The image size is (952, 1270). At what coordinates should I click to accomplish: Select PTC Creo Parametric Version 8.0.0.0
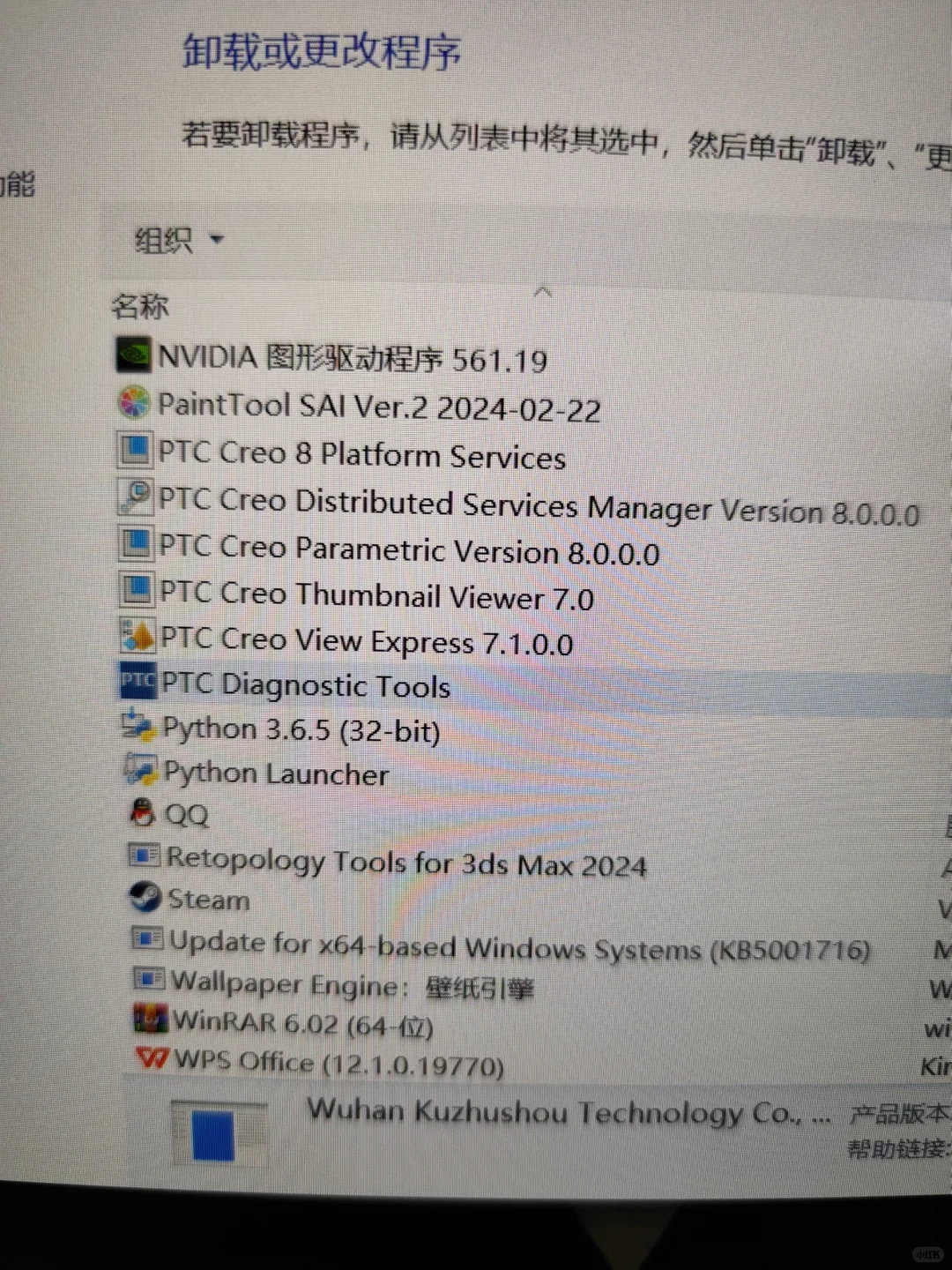click(410, 549)
